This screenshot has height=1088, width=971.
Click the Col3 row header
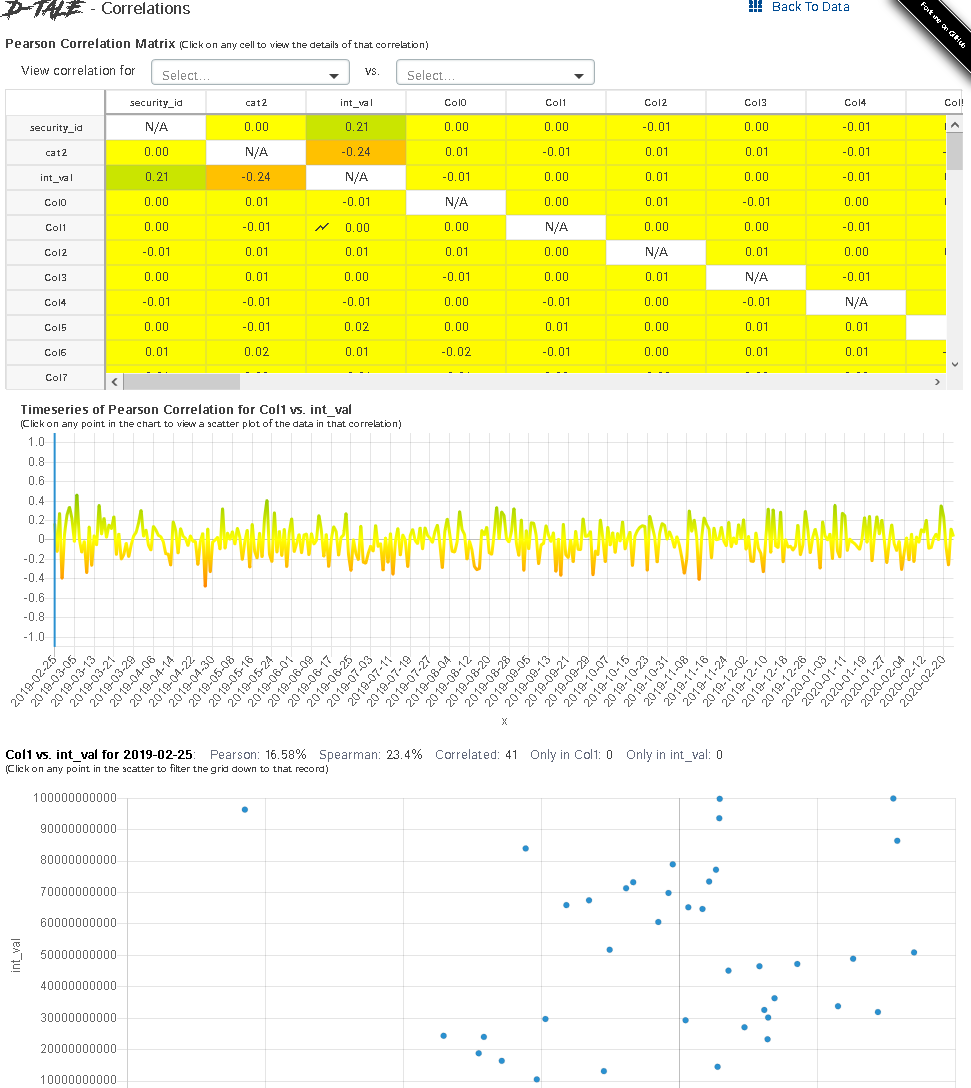(x=56, y=277)
